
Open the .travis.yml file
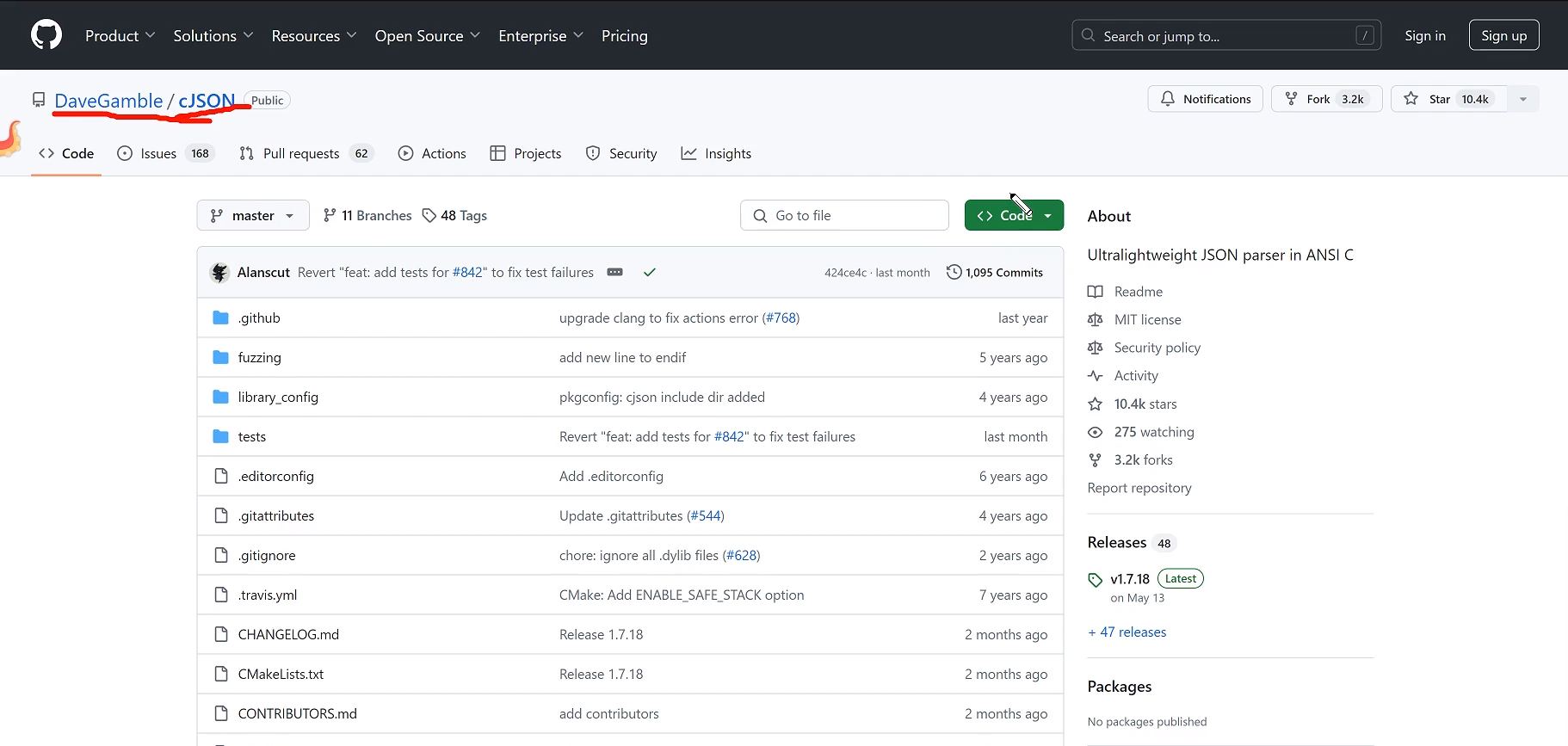click(x=268, y=595)
